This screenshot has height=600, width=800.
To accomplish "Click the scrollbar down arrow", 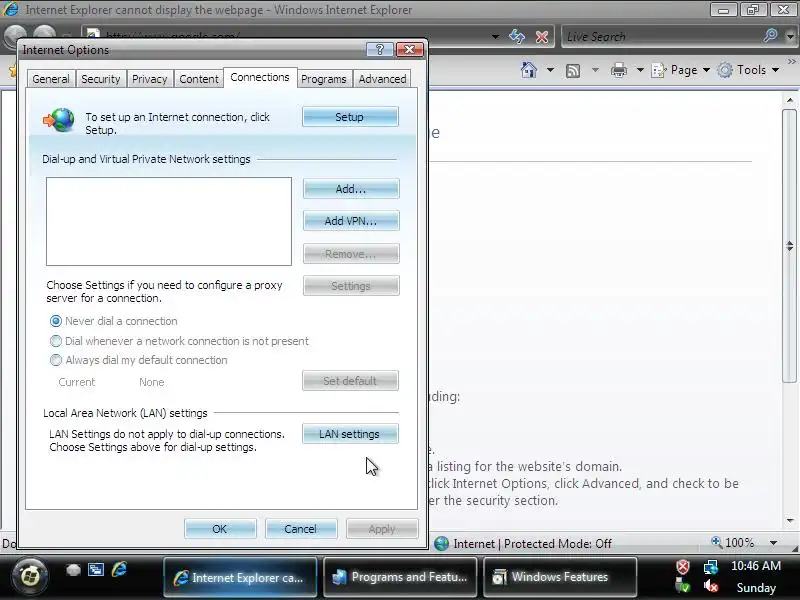I will [x=789, y=520].
